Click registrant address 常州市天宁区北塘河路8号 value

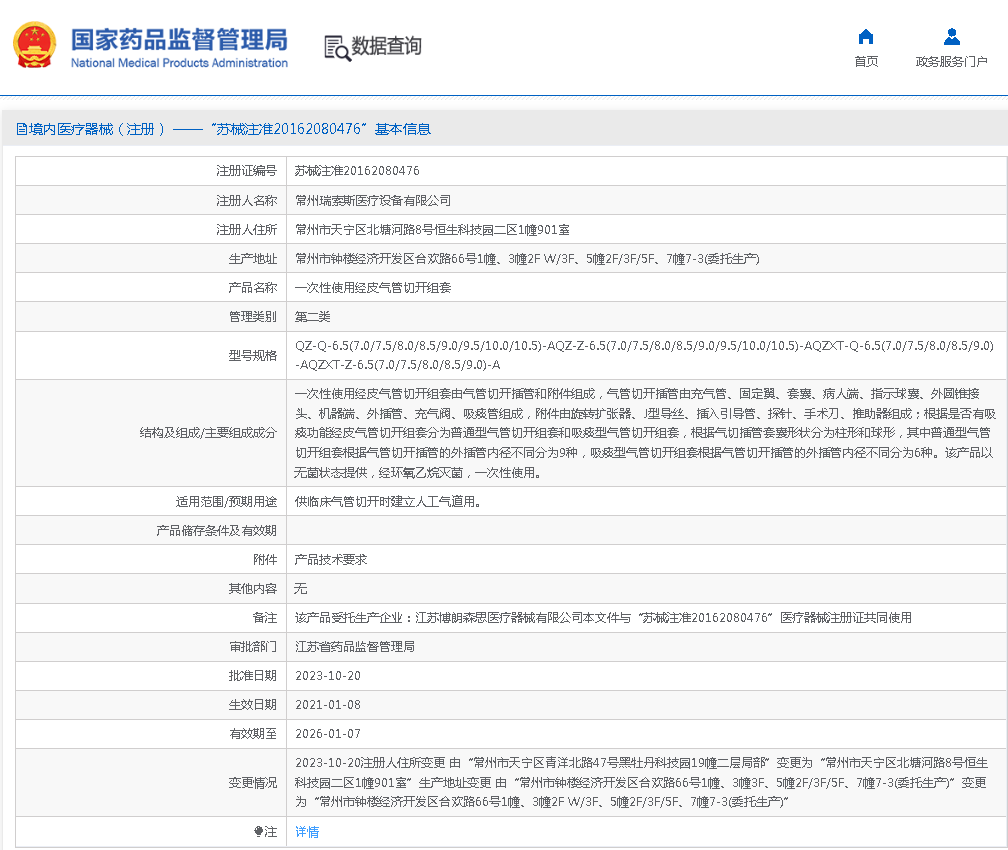pyautogui.click(x=432, y=230)
